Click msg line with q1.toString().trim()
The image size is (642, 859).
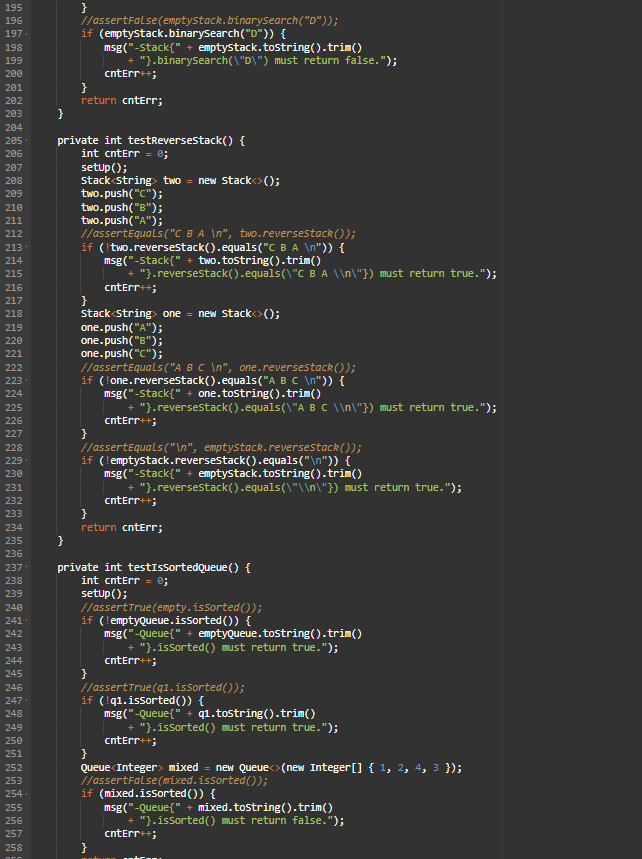pos(210,714)
